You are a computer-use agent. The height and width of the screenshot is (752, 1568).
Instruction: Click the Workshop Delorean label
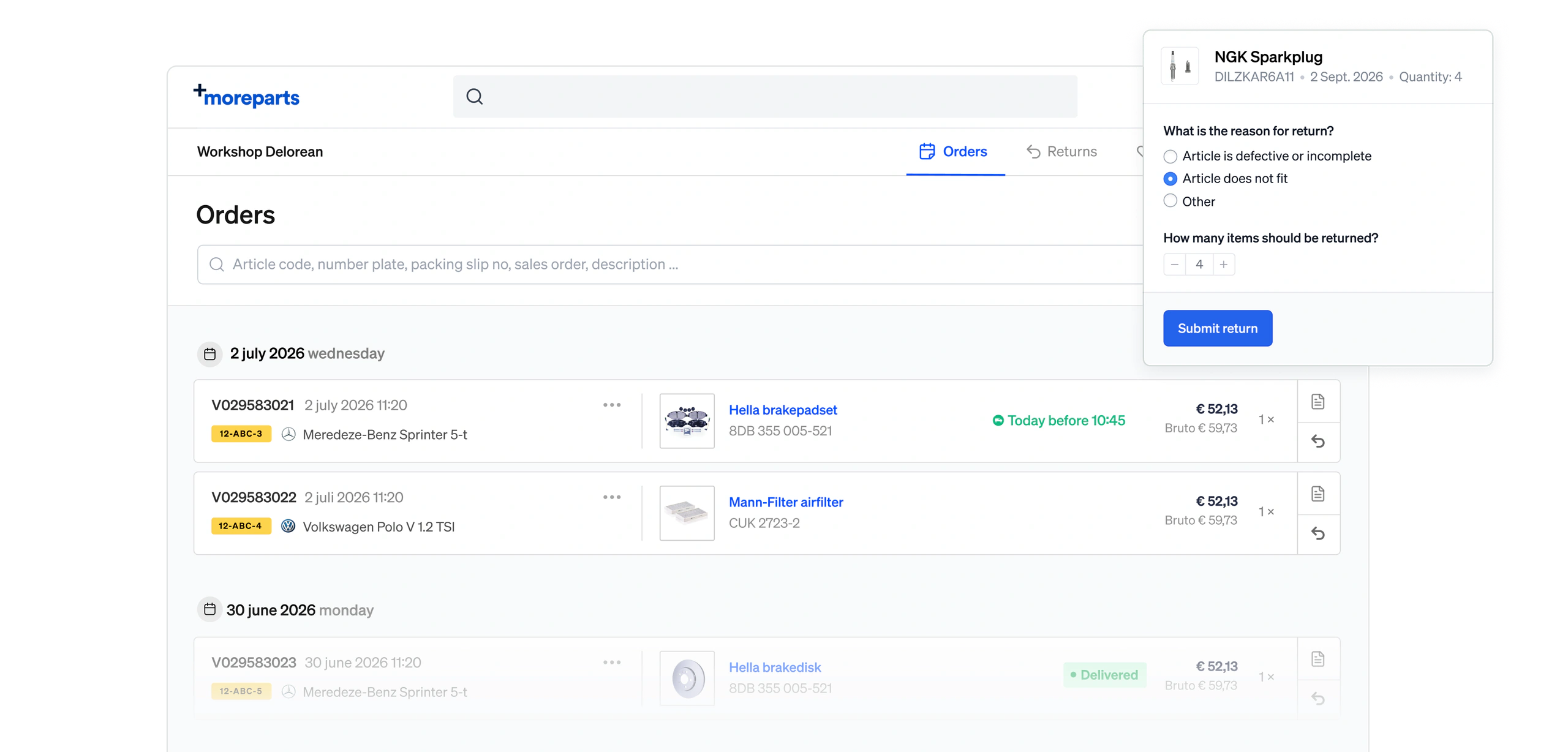point(260,152)
